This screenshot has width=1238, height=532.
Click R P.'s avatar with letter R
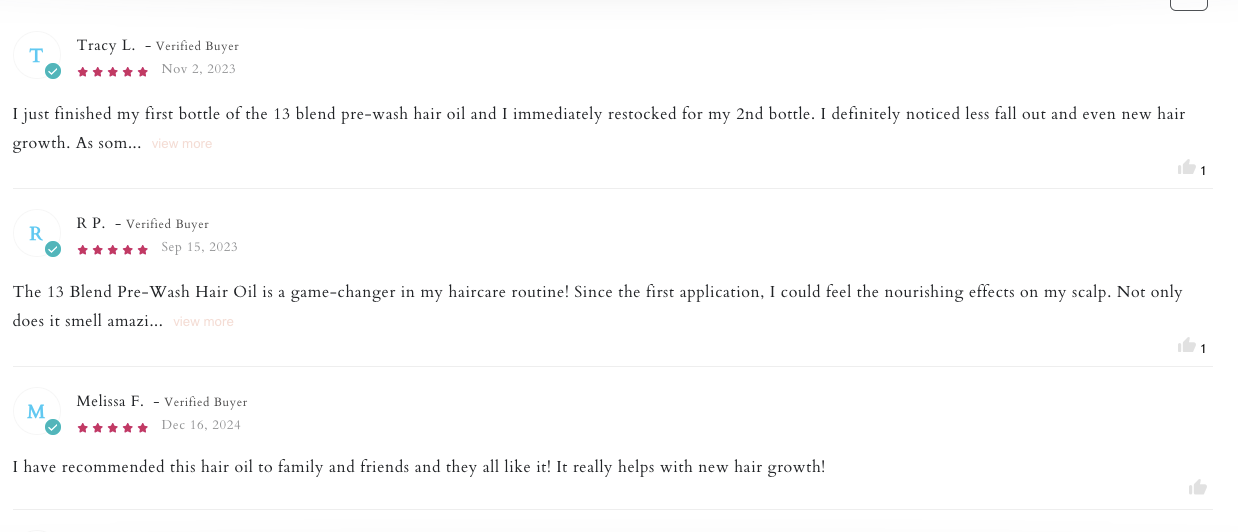[36, 234]
